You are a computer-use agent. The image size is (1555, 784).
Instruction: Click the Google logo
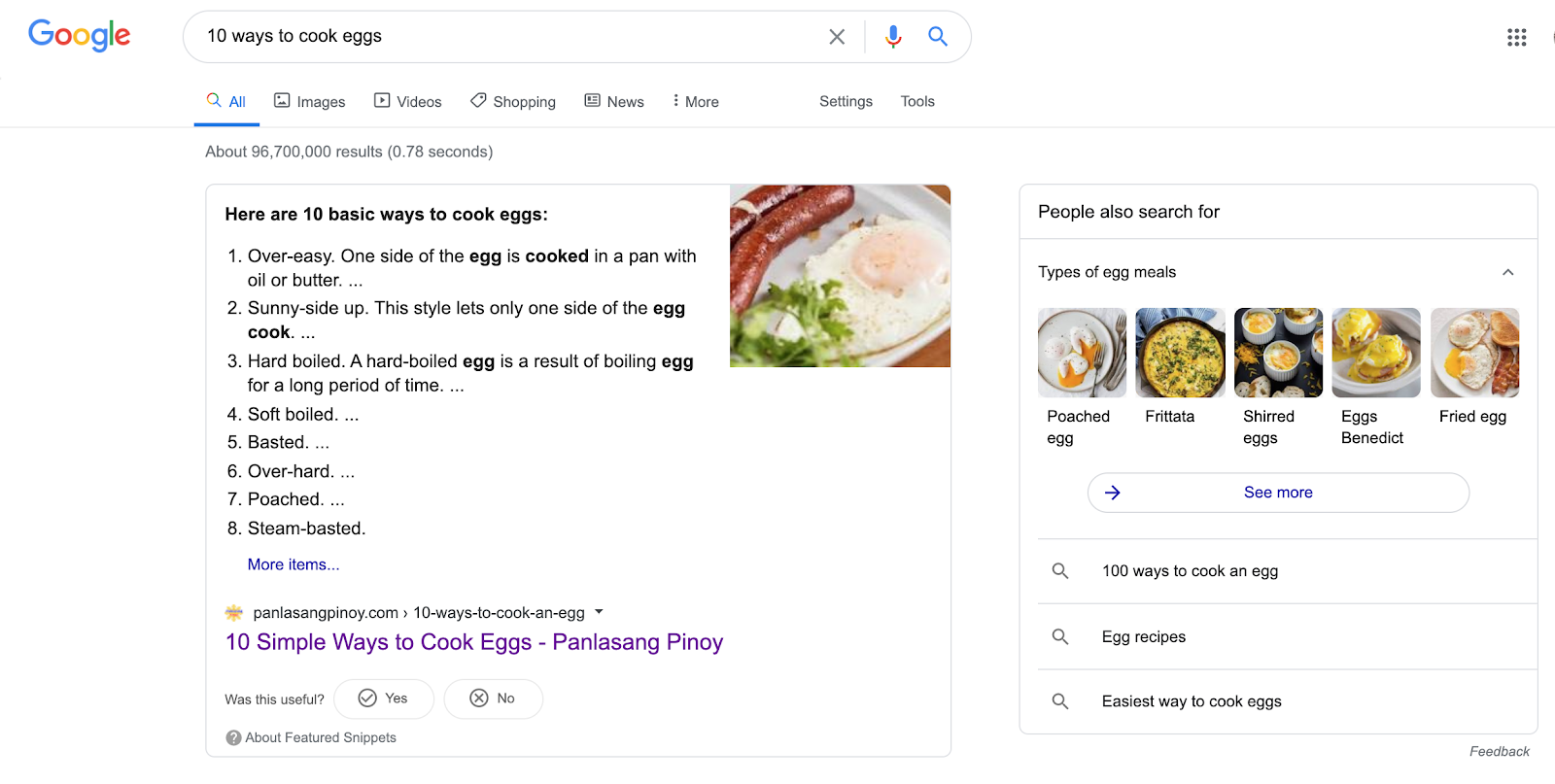point(80,36)
